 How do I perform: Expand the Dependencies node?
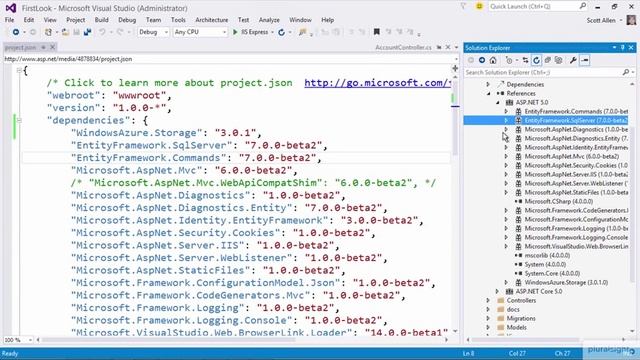(x=488, y=84)
